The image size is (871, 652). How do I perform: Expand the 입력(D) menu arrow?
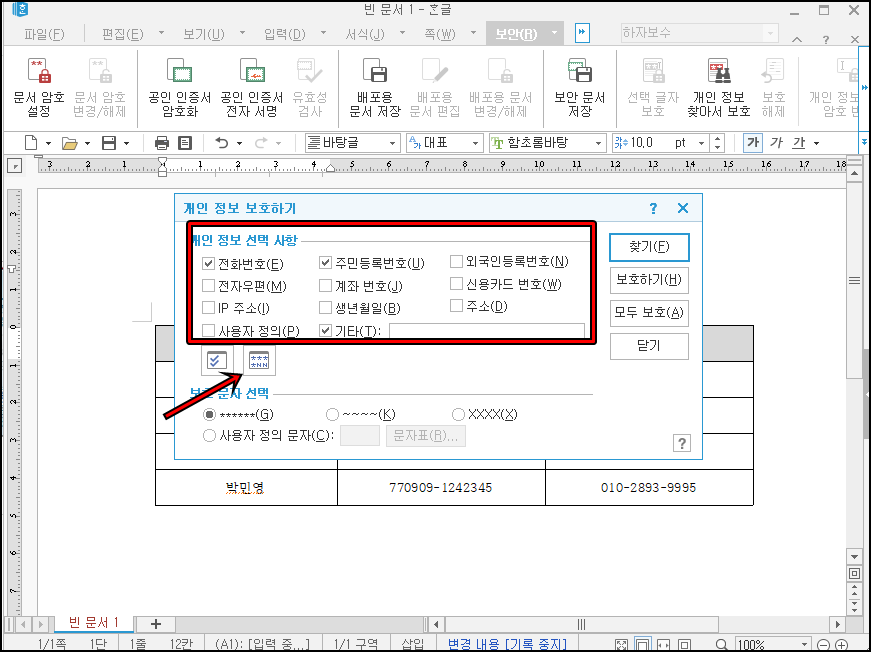coord(323,33)
